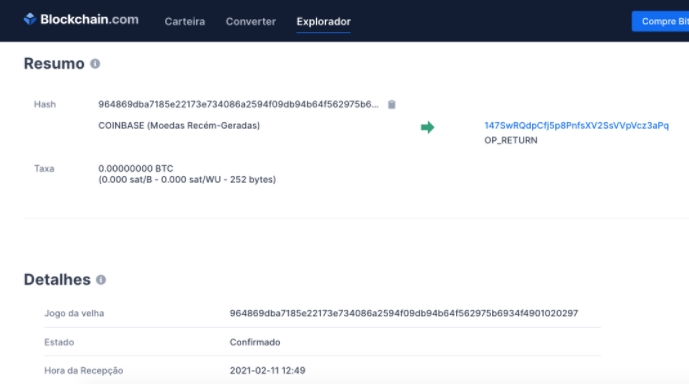Viewport: 689px width, 384px height.
Task: Click the Jogo da velha label
Action: click(x=74, y=314)
